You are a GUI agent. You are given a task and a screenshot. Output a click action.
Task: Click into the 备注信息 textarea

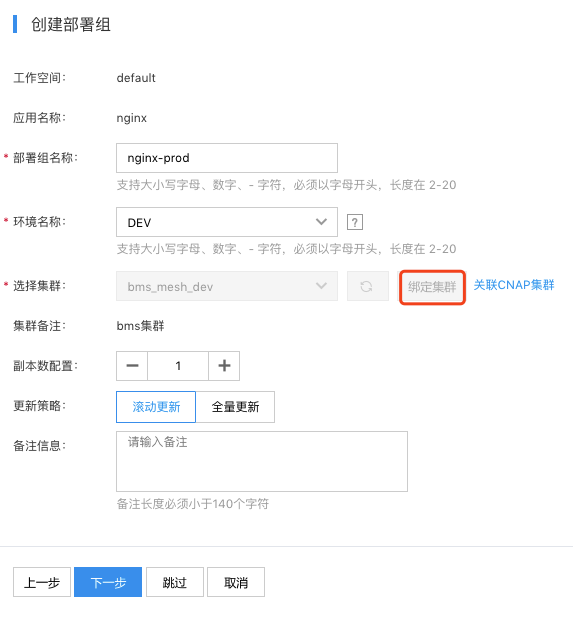coord(262,462)
